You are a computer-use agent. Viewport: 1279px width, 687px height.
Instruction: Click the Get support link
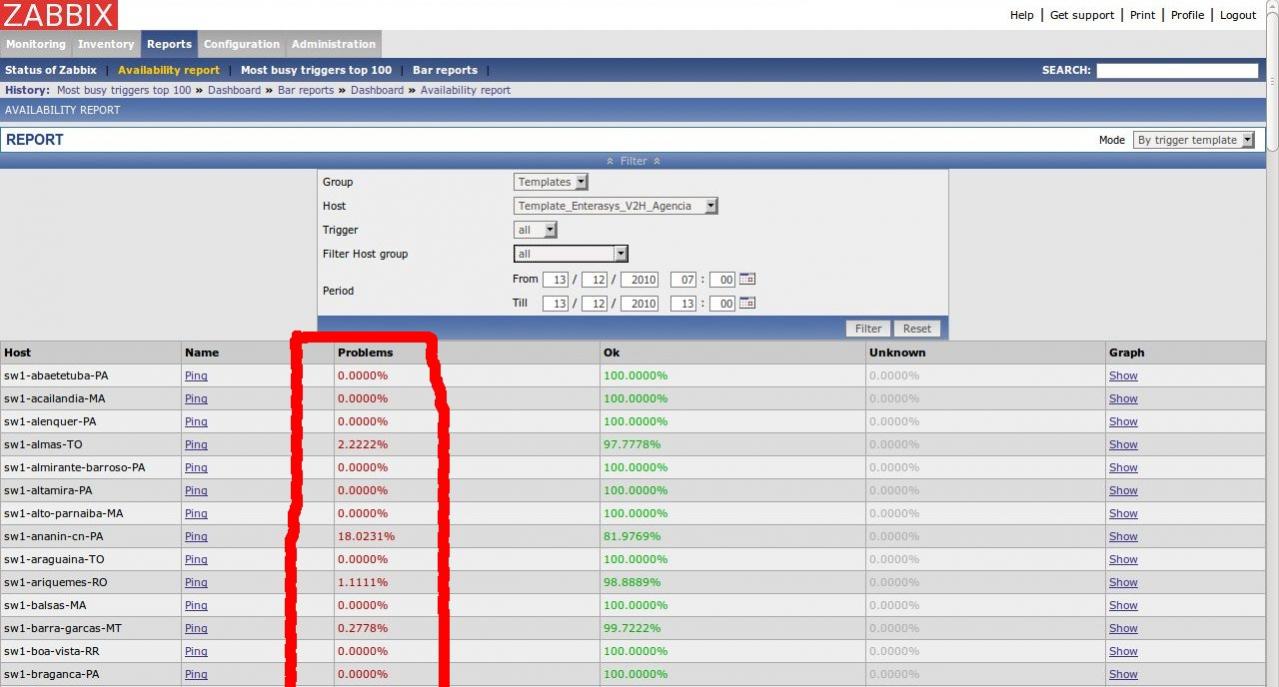pos(1082,15)
